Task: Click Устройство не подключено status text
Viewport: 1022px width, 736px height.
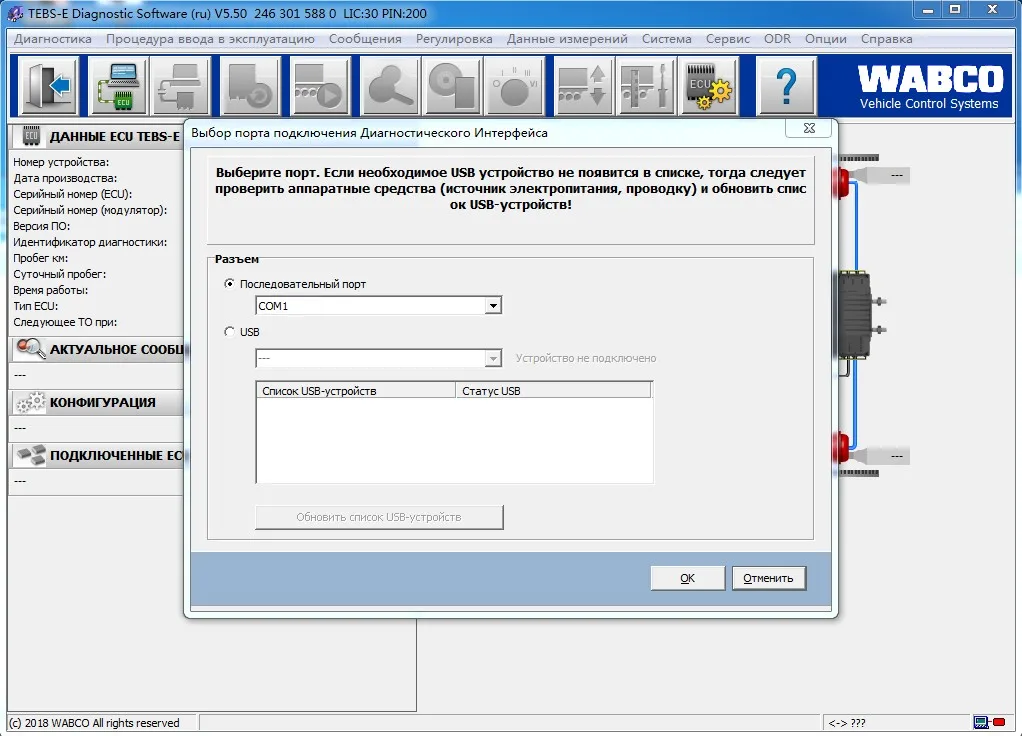Action: (x=586, y=358)
